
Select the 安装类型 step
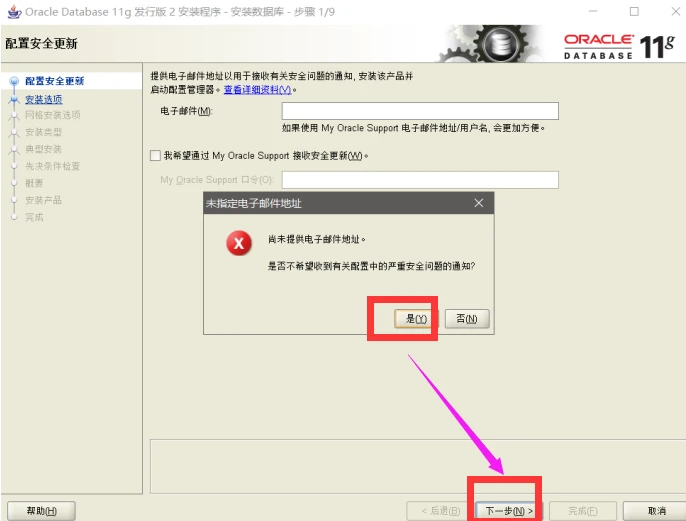43,132
